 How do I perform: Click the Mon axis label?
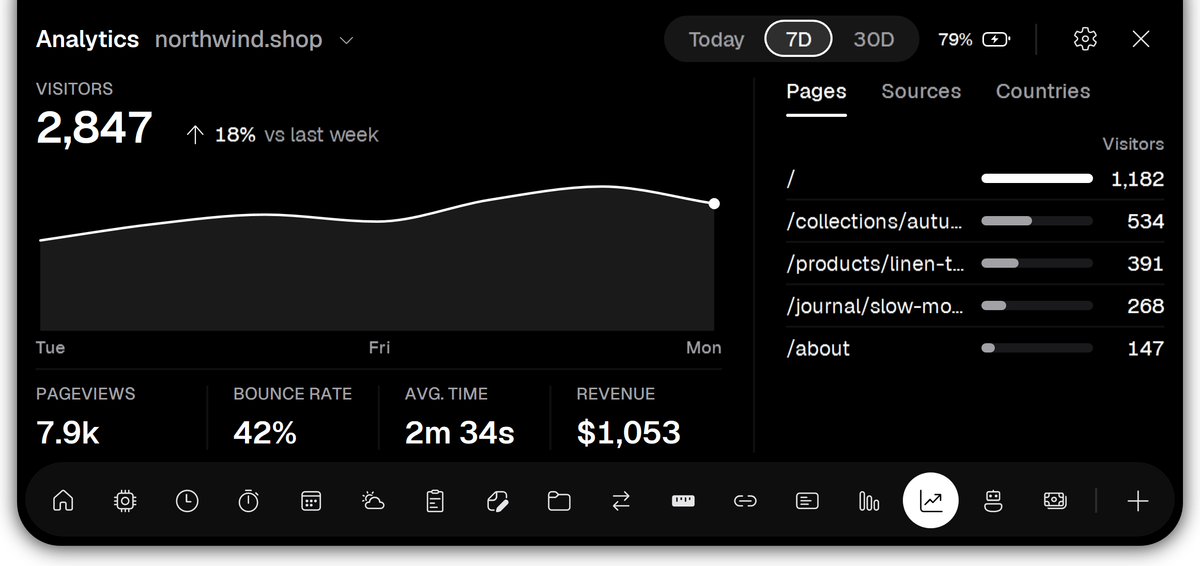point(704,348)
